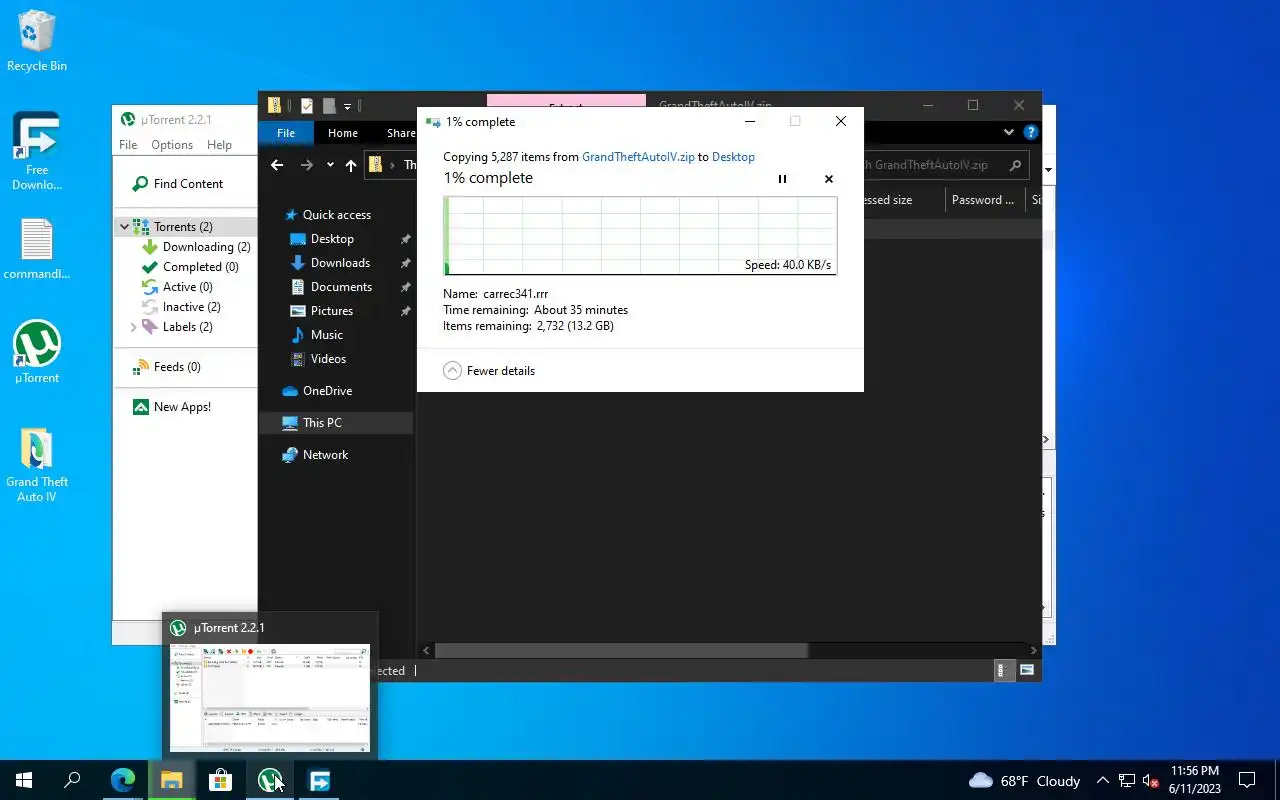Screen dimensions: 1280x800
Task: Select Quick access in navigation pane
Action: [x=336, y=215]
